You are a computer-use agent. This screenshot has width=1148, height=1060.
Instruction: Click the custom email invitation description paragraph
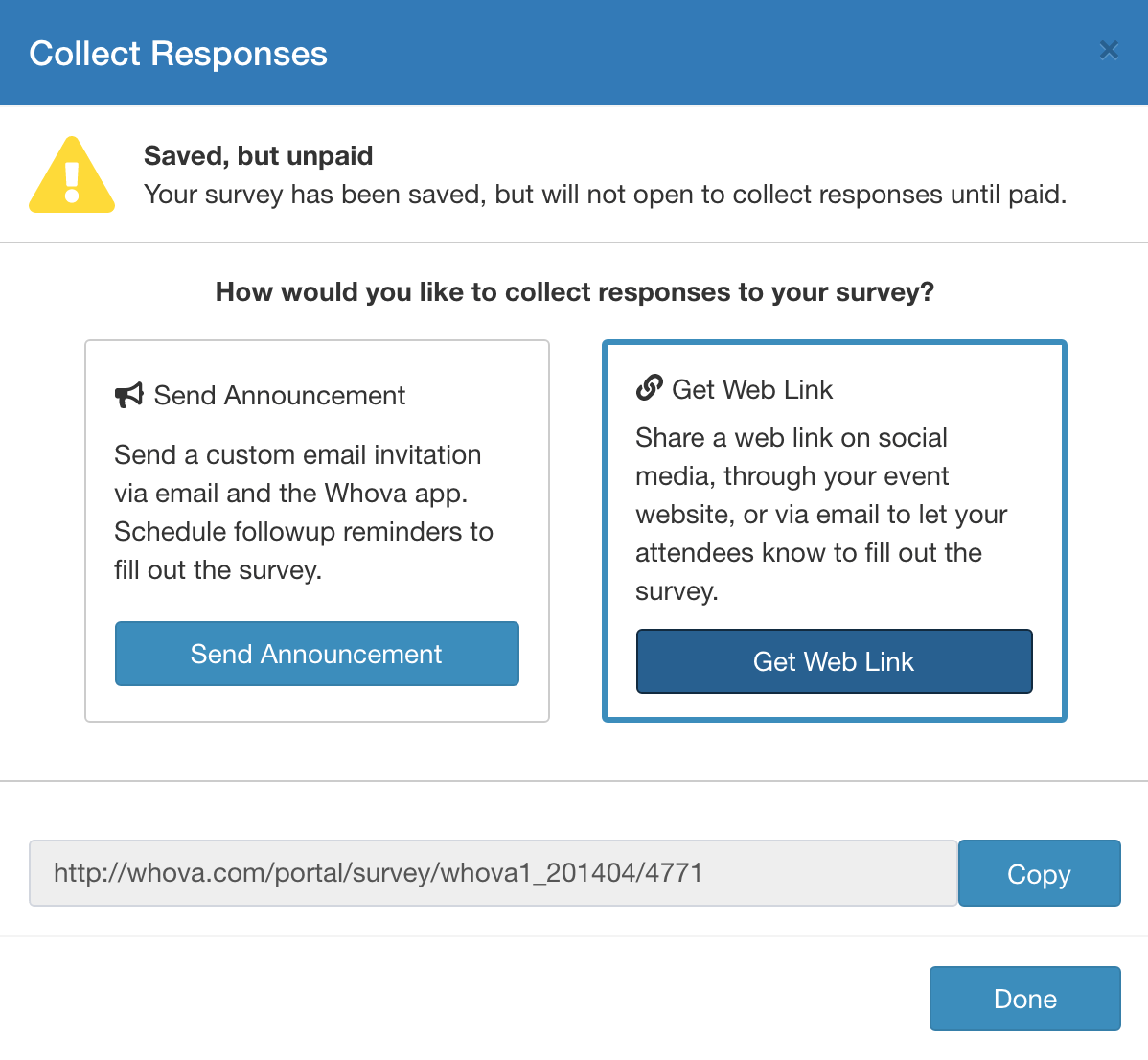click(304, 512)
